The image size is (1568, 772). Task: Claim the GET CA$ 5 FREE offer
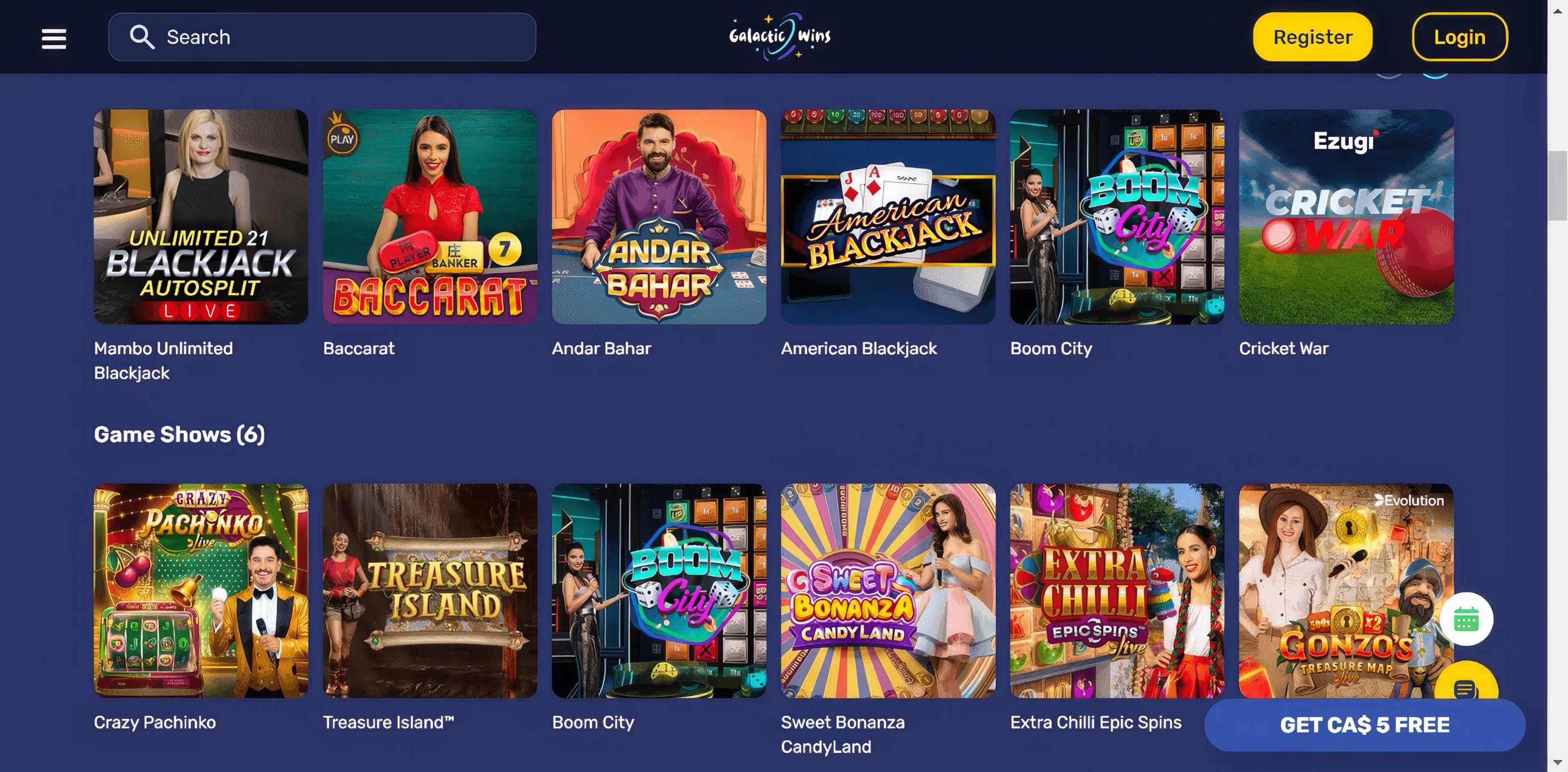pos(1364,725)
